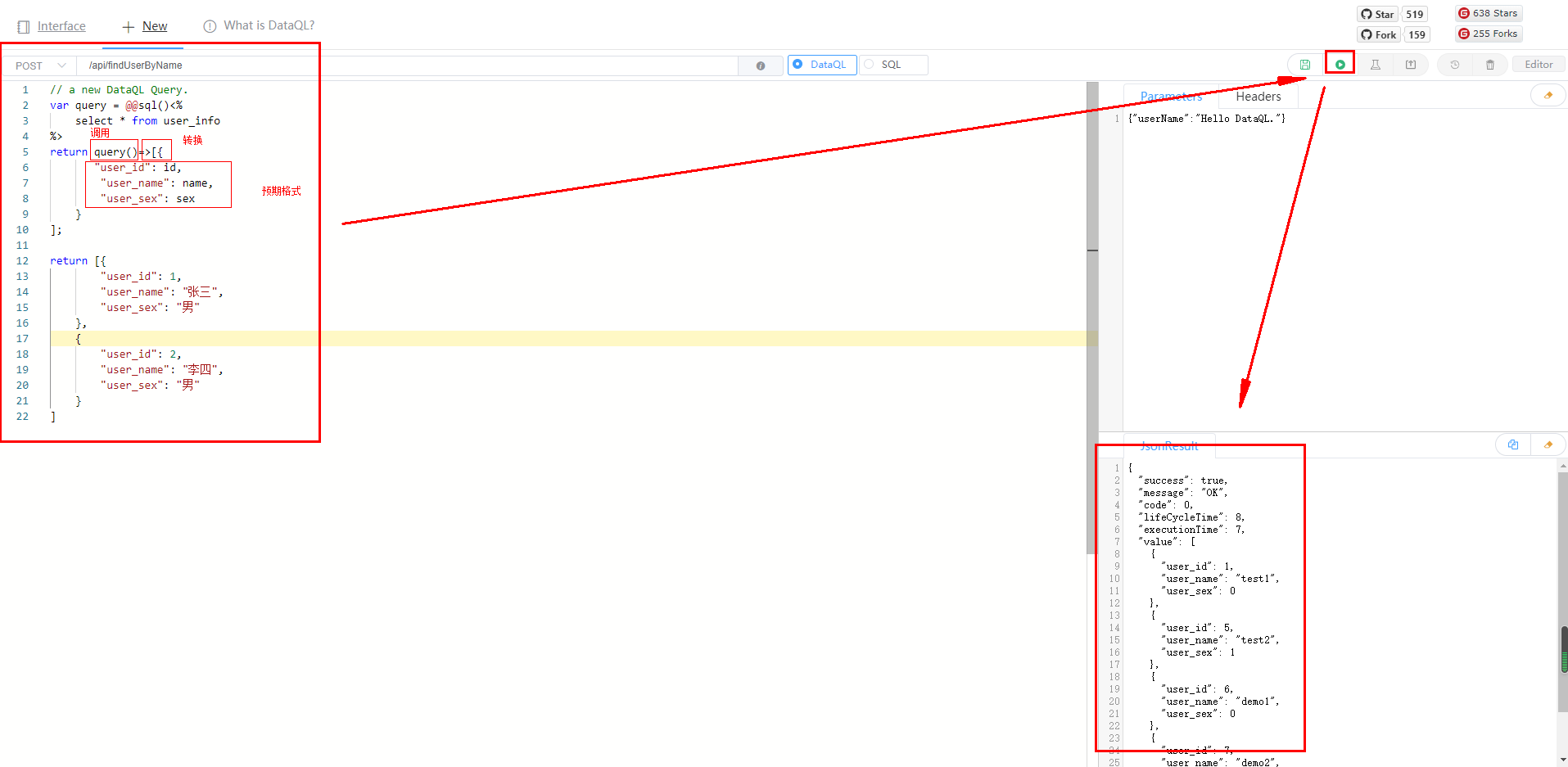
Task: Click code line '"user_name": name,'
Action: point(156,183)
